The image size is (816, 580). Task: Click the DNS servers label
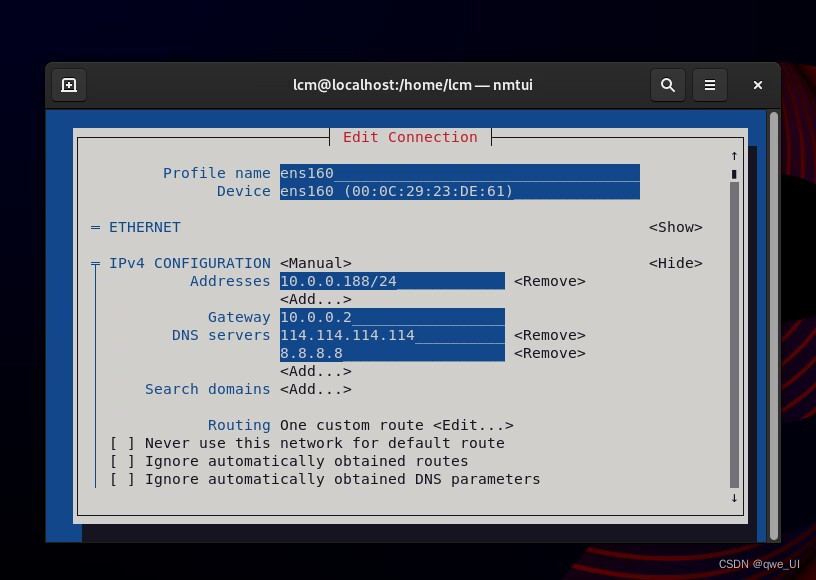pyautogui.click(x=221, y=335)
